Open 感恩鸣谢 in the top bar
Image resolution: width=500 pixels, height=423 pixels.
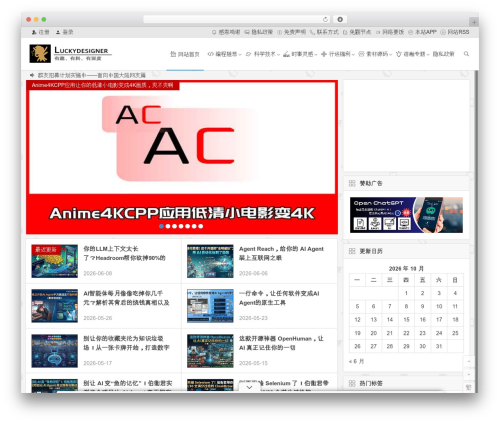pyautogui.click(x=226, y=32)
